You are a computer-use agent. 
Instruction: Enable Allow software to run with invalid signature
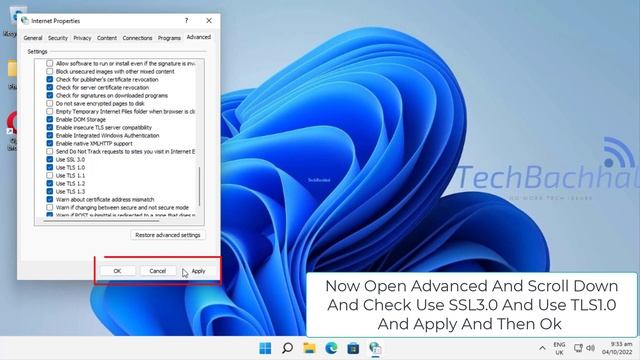click(x=50, y=63)
